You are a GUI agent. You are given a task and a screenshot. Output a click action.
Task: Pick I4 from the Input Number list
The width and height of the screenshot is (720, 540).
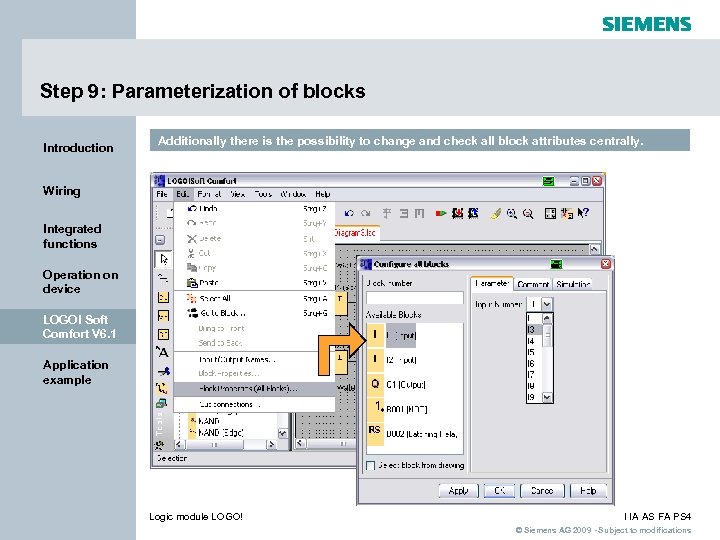[x=534, y=341]
